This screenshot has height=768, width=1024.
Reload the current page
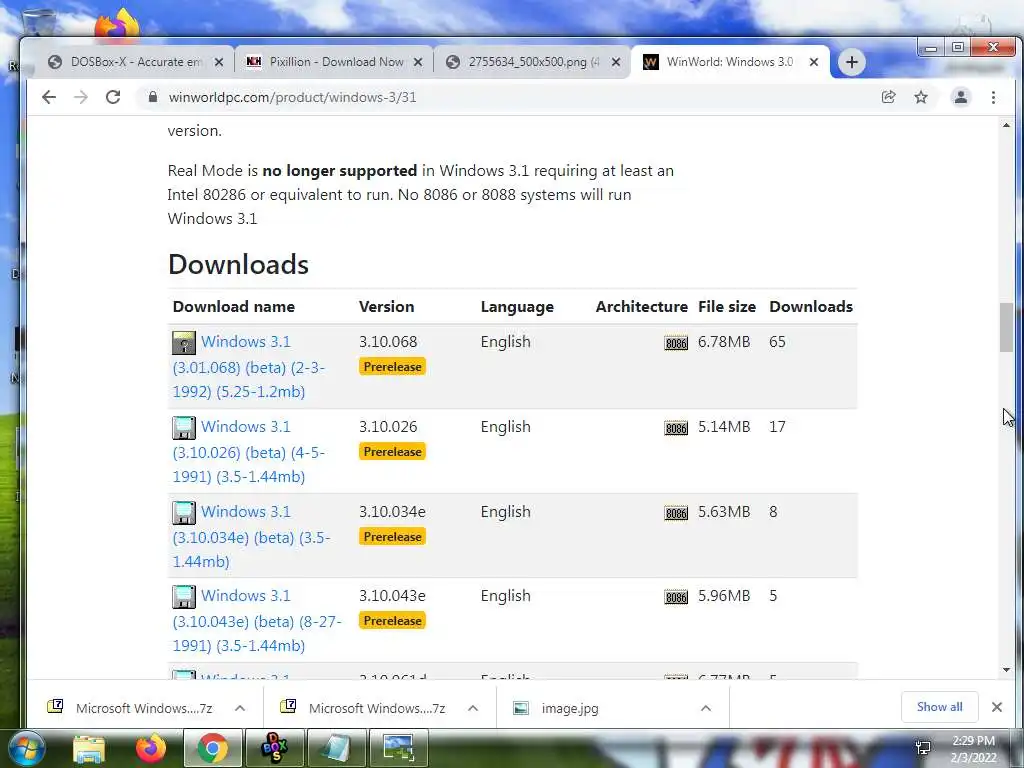pyautogui.click(x=113, y=97)
